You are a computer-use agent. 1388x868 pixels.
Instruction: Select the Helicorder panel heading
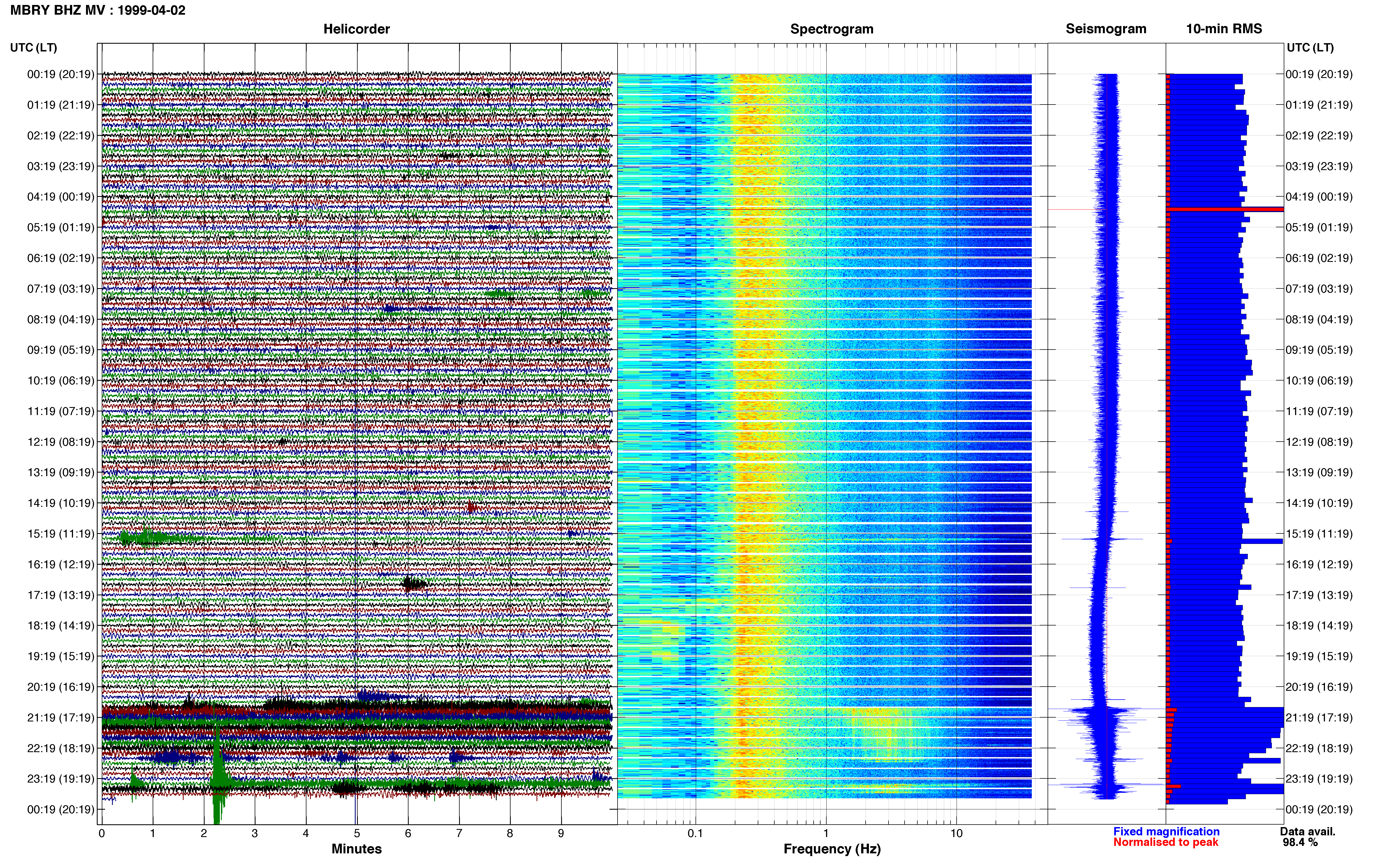pos(356,29)
